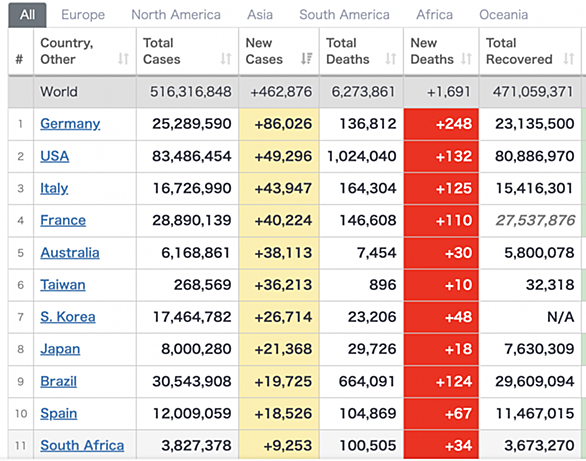Image resolution: width=586 pixels, height=461 pixels.
Task: Click France recovered 27,537,876 in italics
Action: (535, 220)
